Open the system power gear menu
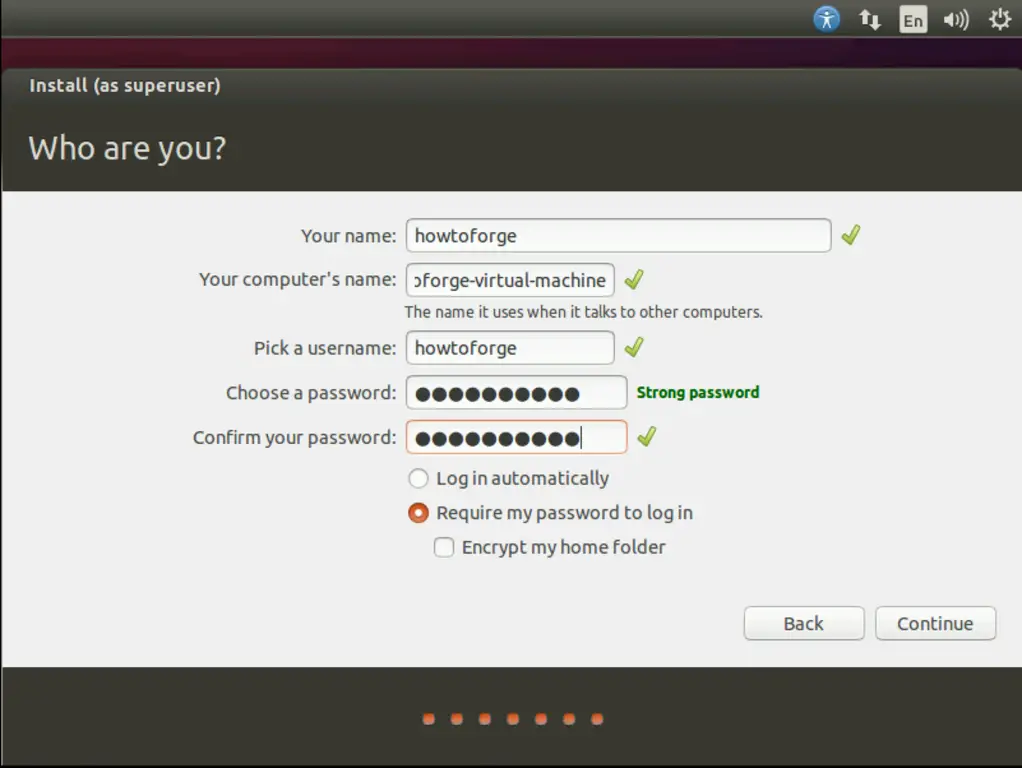This screenshot has height=768, width=1022. tap(1000, 20)
